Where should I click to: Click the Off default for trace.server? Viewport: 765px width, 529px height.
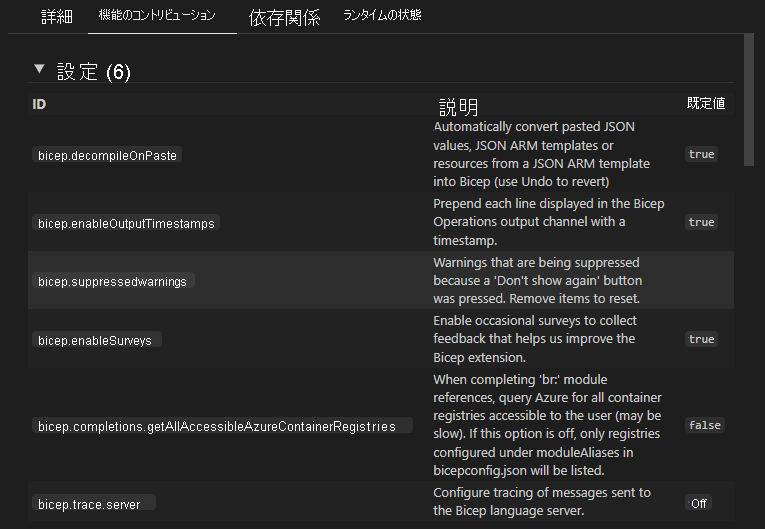[x=699, y=503]
